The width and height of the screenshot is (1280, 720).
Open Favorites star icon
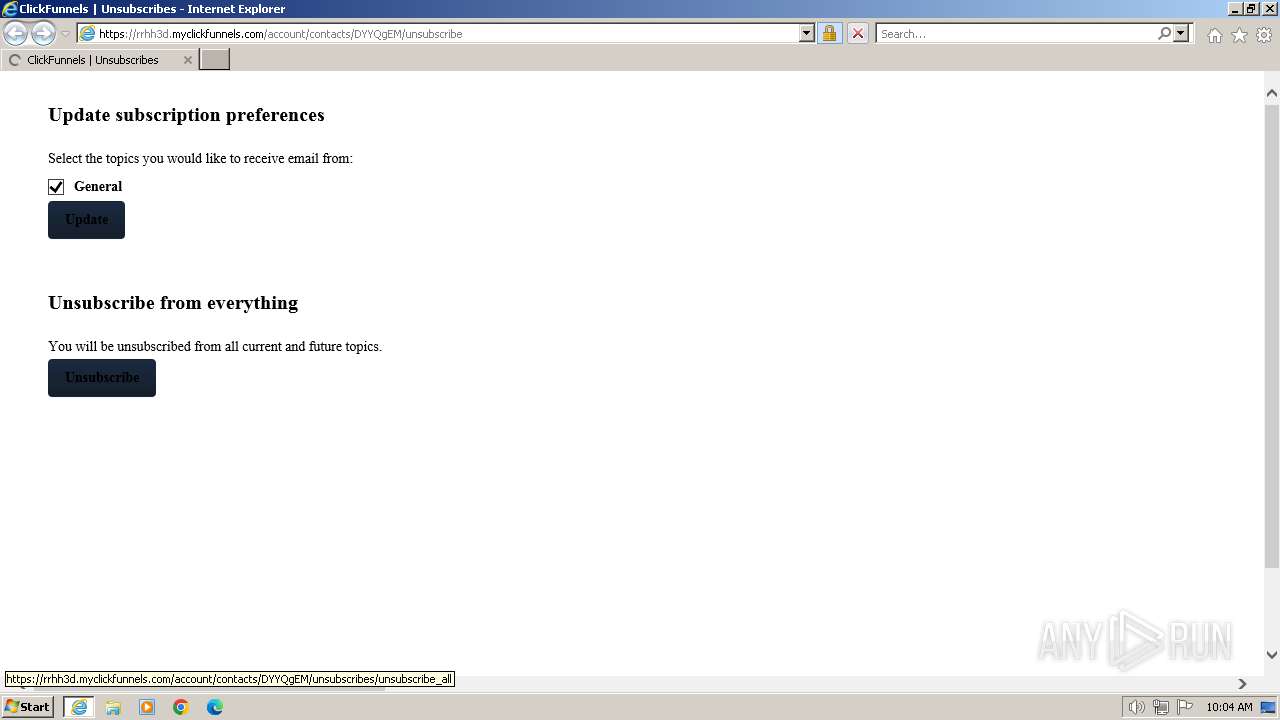pyautogui.click(x=1239, y=35)
